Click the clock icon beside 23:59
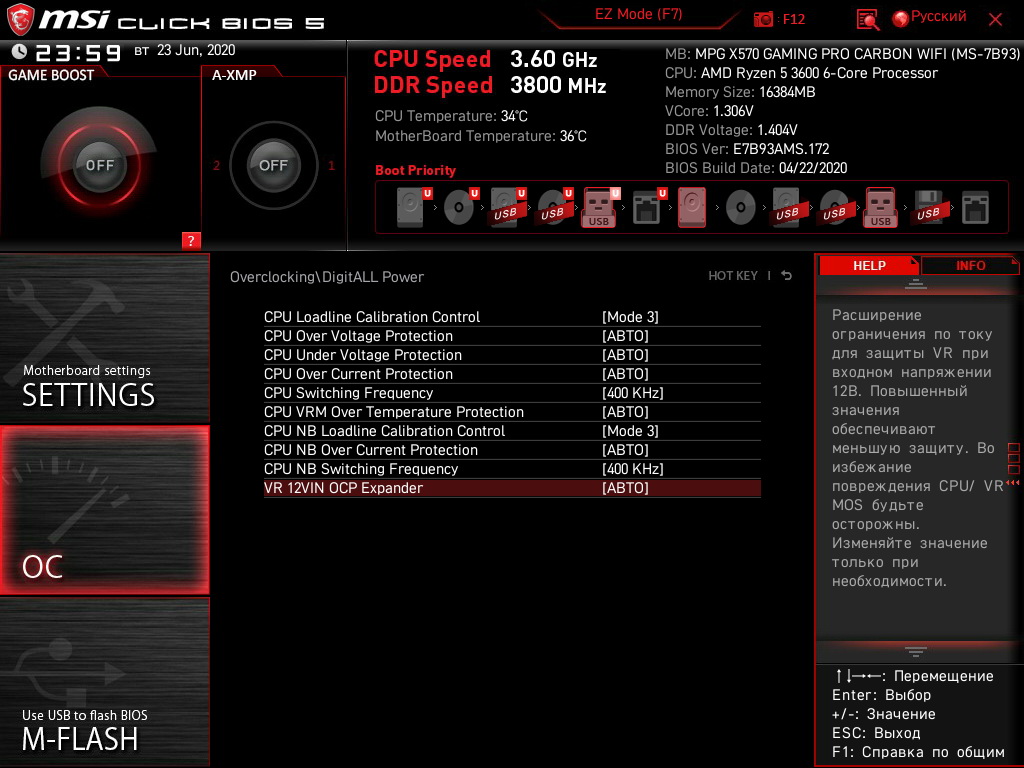 point(20,52)
